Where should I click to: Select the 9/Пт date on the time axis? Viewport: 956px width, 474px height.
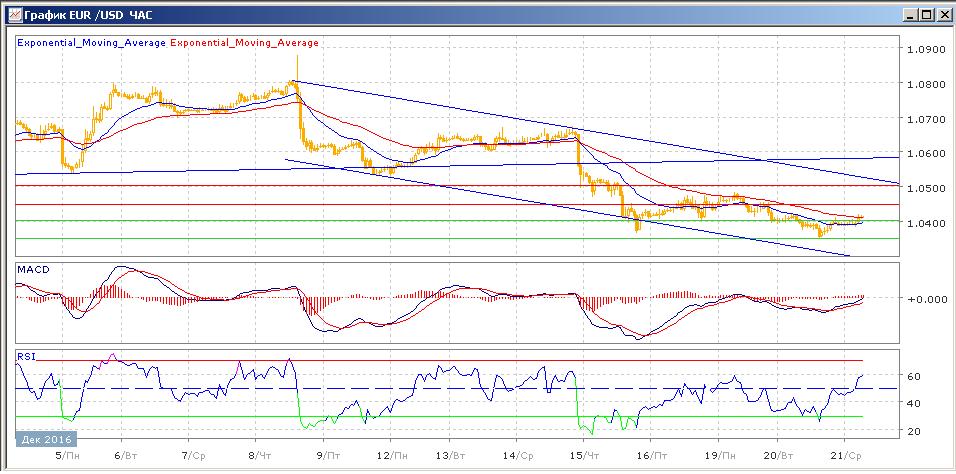pyautogui.click(x=326, y=453)
